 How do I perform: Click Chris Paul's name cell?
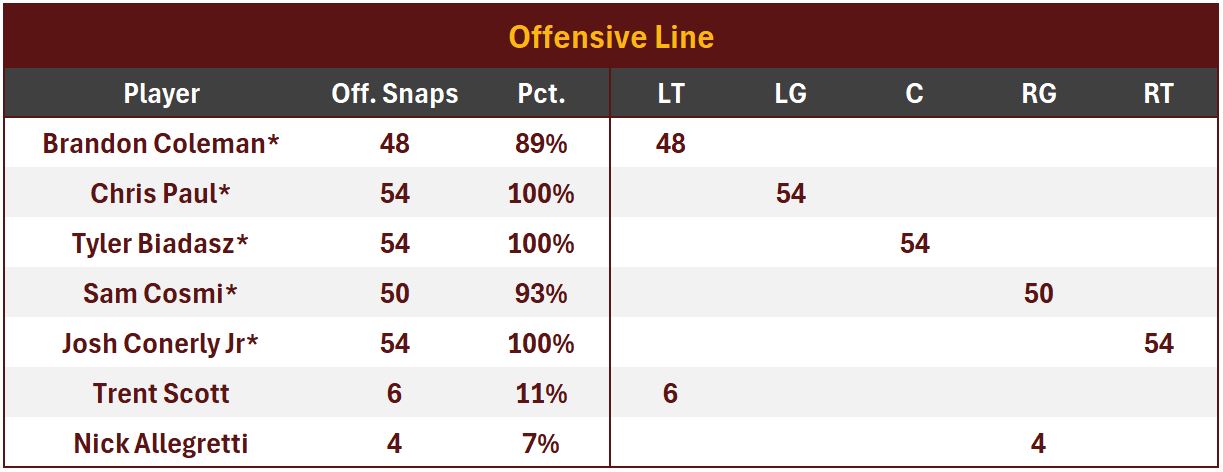(161, 194)
